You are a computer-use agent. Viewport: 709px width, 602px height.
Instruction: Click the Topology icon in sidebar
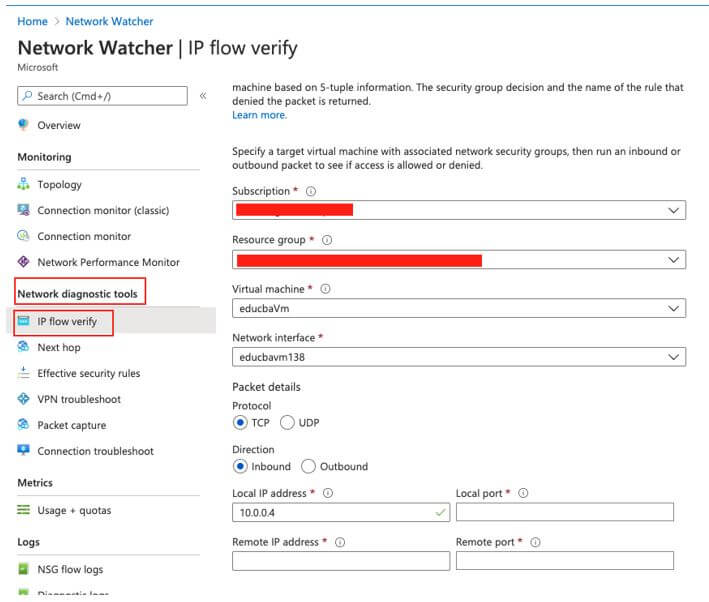24,184
